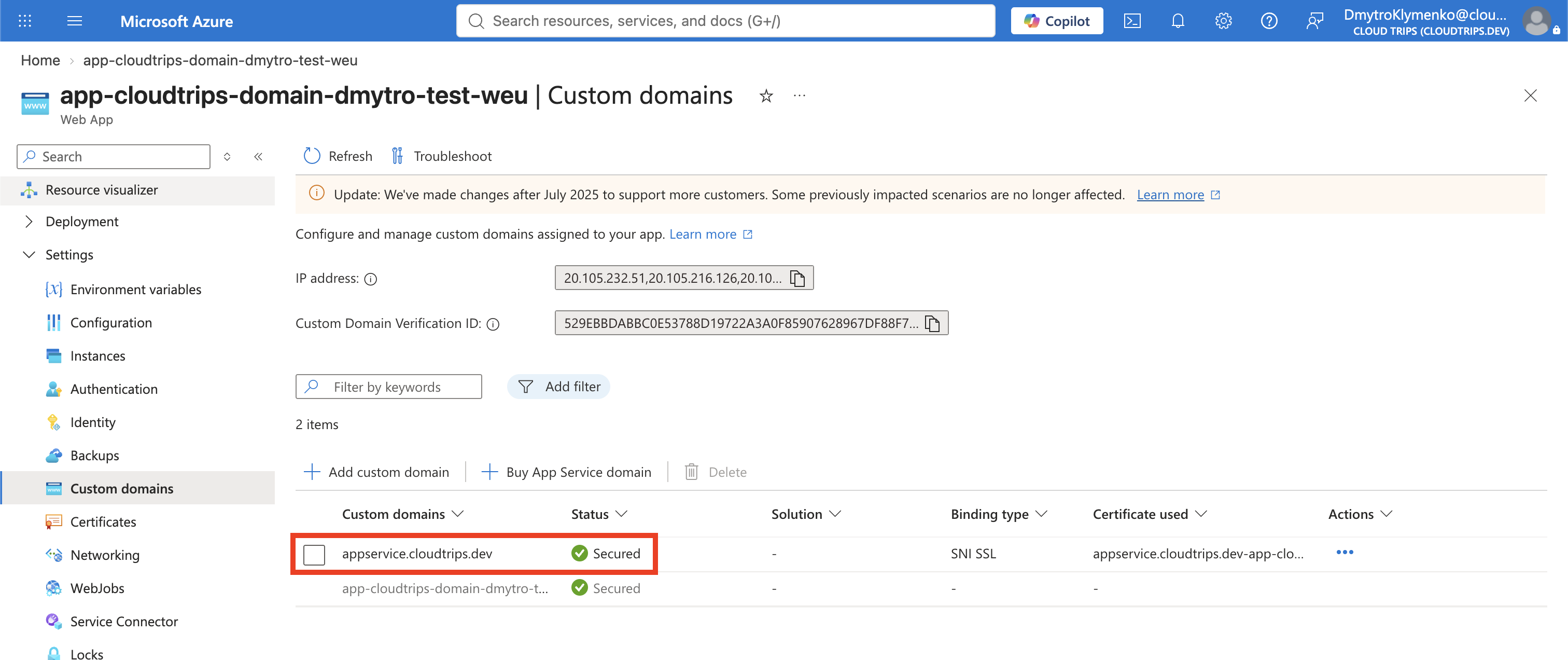Image resolution: width=1568 pixels, height=660 pixels.
Task: Focus the global search resources box
Action: (725, 21)
